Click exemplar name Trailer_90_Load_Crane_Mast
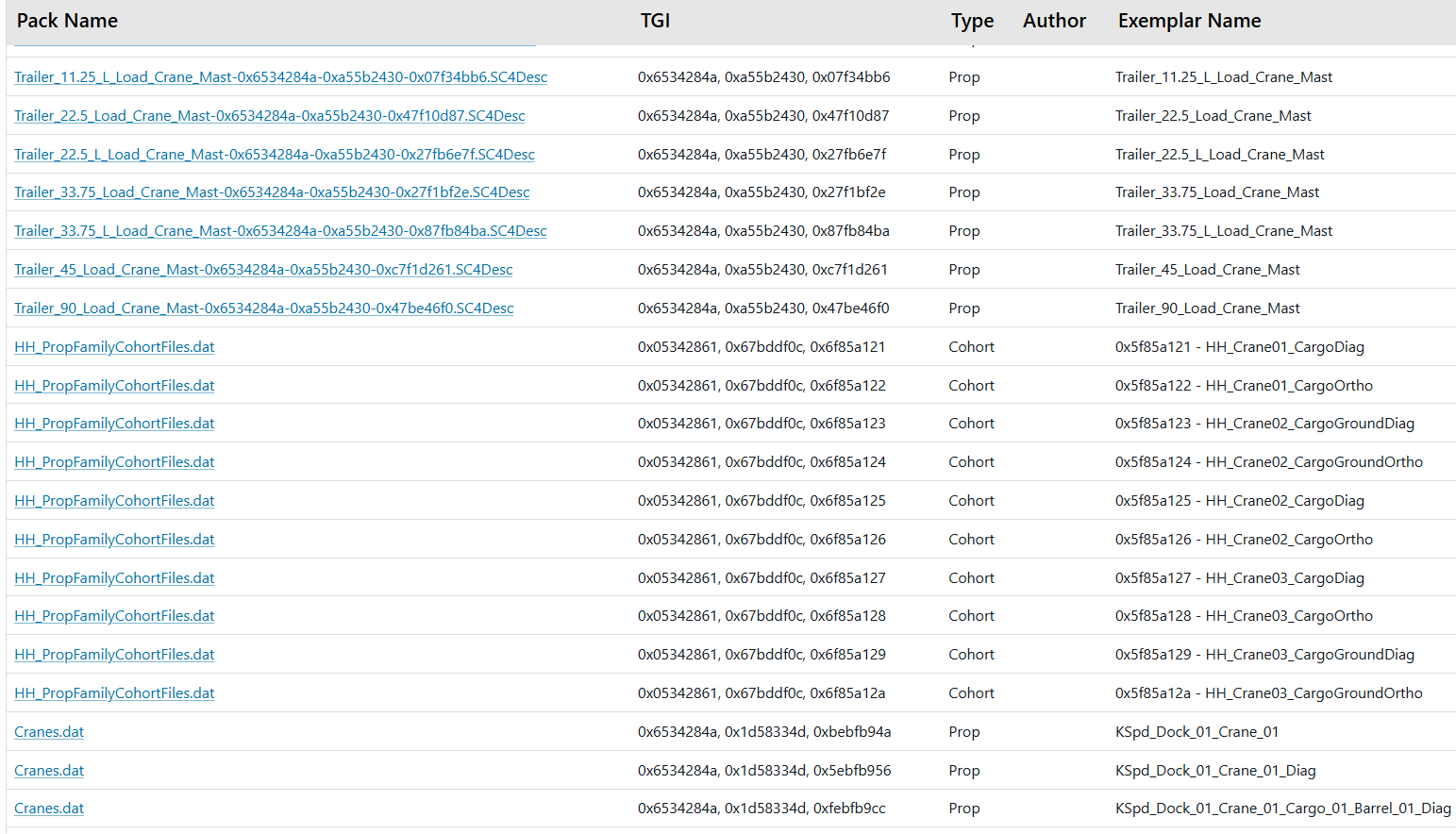Viewport: 1456px width, 834px height. pyautogui.click(x=1208, y=309)
